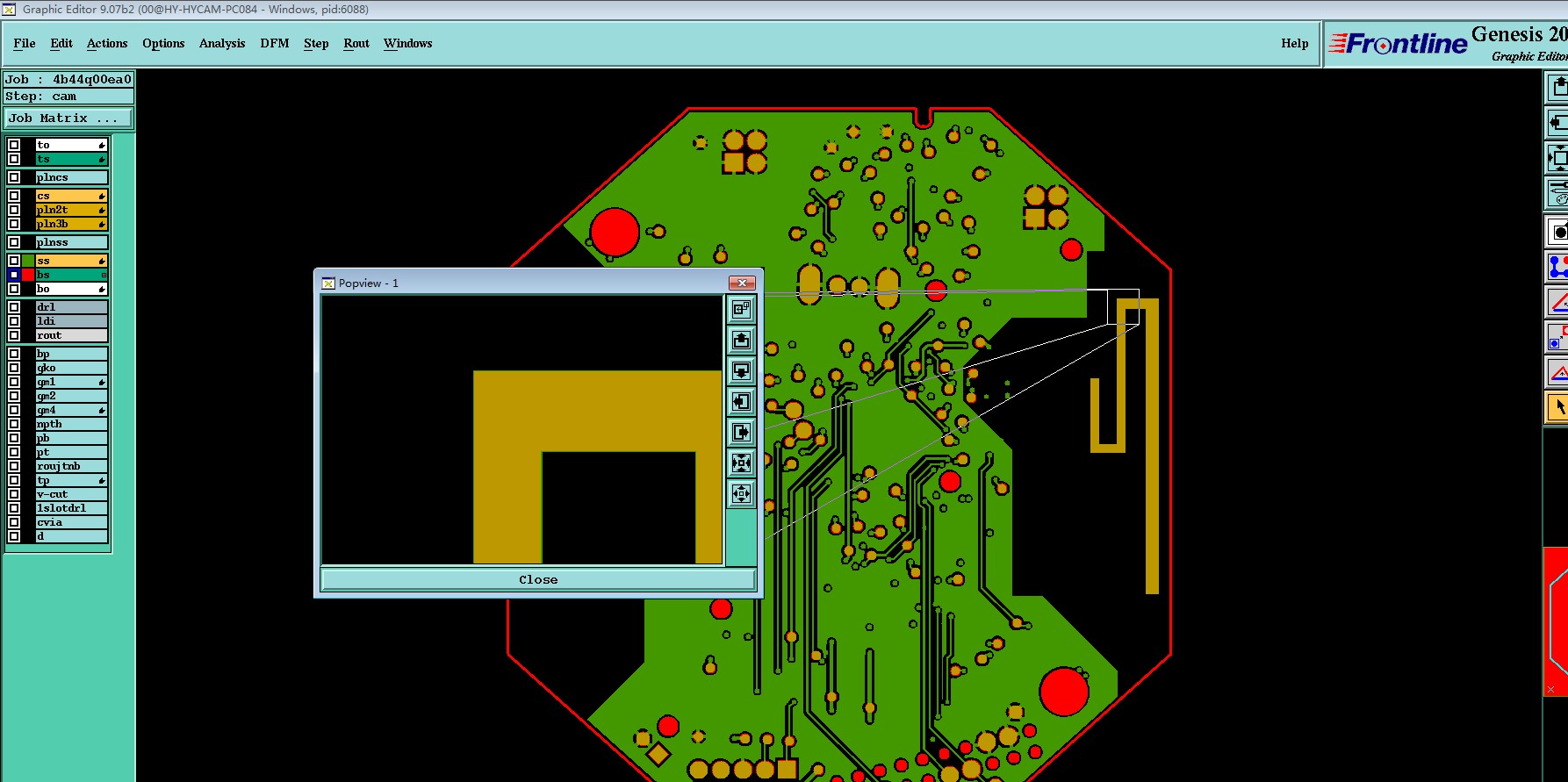Image resolution: width=1568 pixels, height=782 pixels.
Task: Click the zoom-fit arrows icon in right toolbar
Action: pyautogui.click(x=1557, y=158)
